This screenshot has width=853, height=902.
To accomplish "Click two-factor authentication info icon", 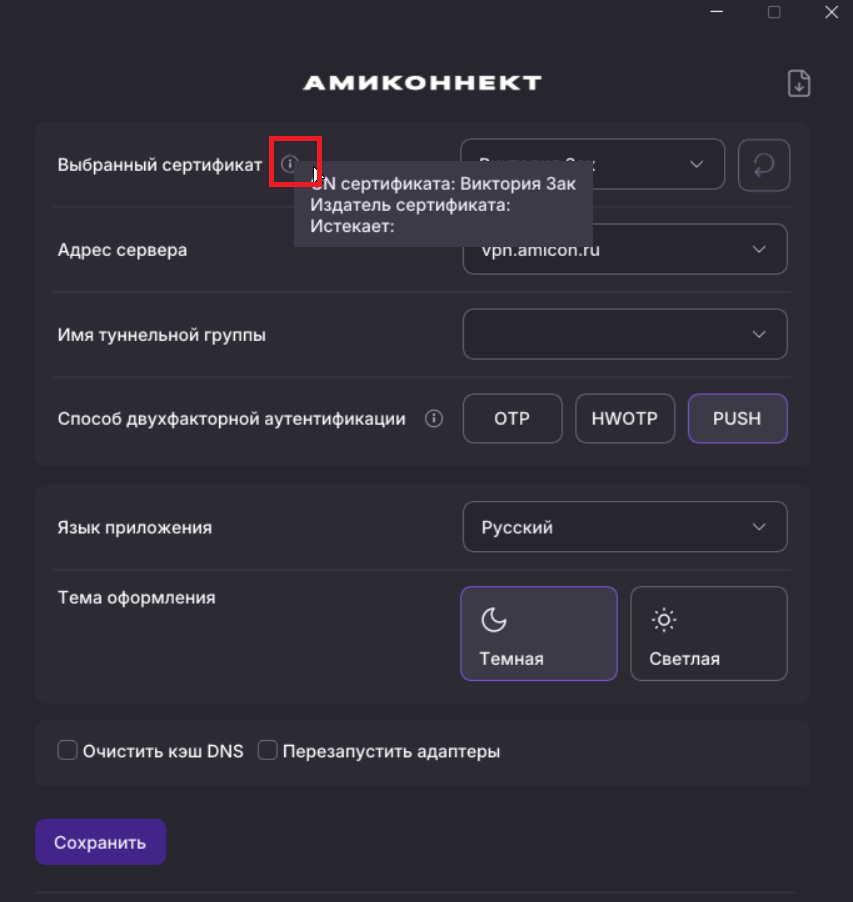I will pyautogui.click(x=434, y=419).
